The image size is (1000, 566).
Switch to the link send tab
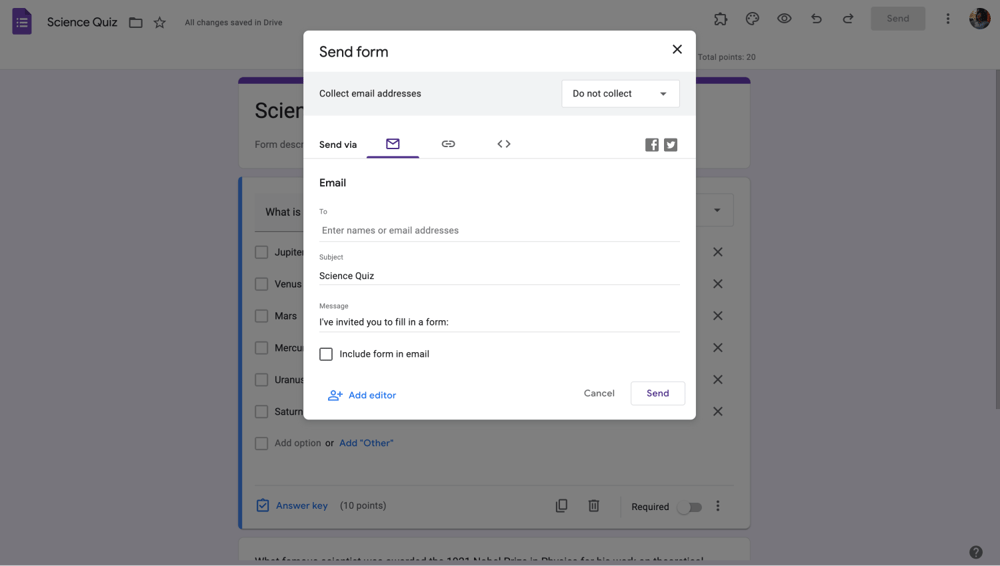point(448,144)
